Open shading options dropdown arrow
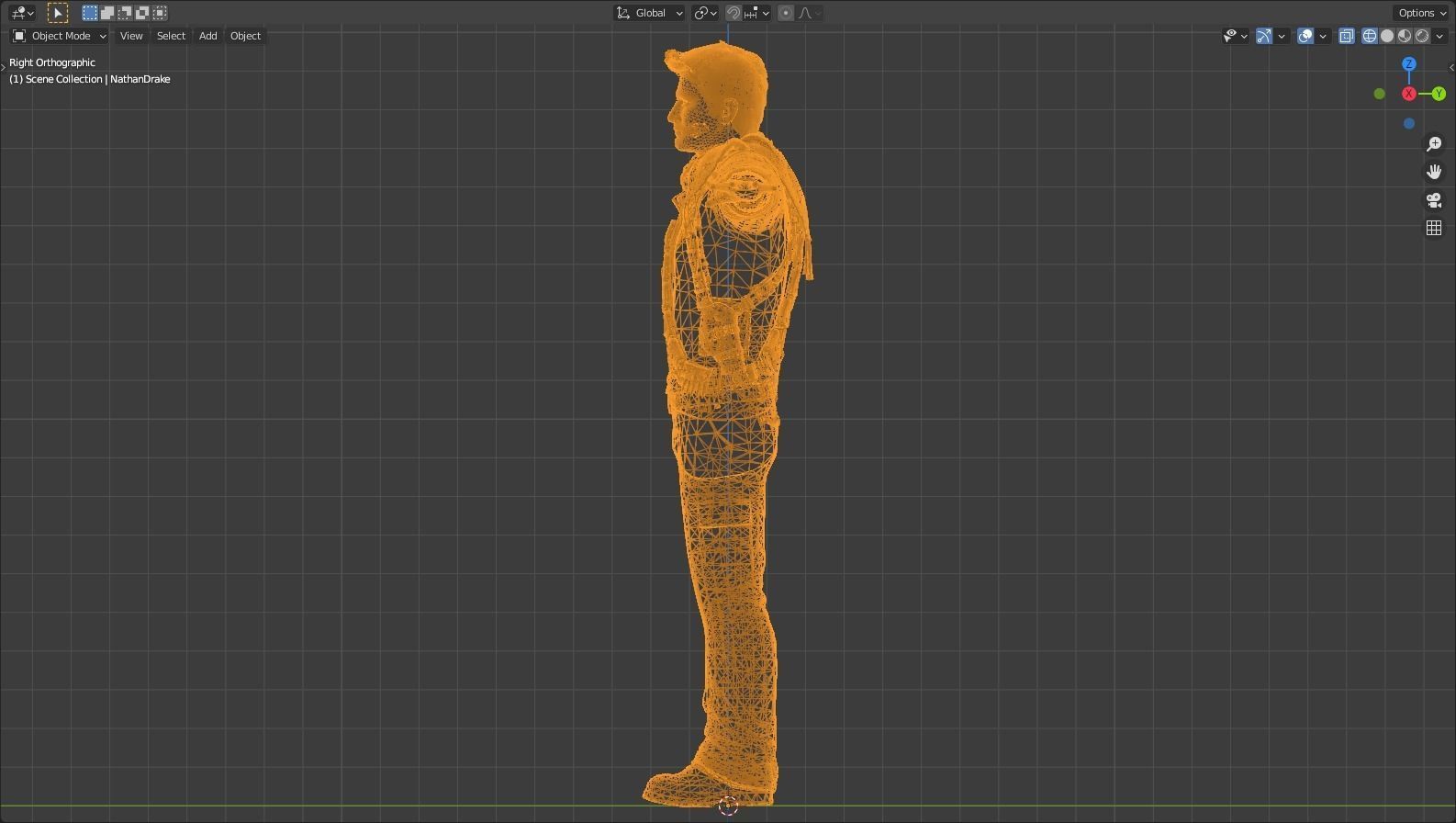Viewport: 1456px width, 823px height. [1439, 36]
